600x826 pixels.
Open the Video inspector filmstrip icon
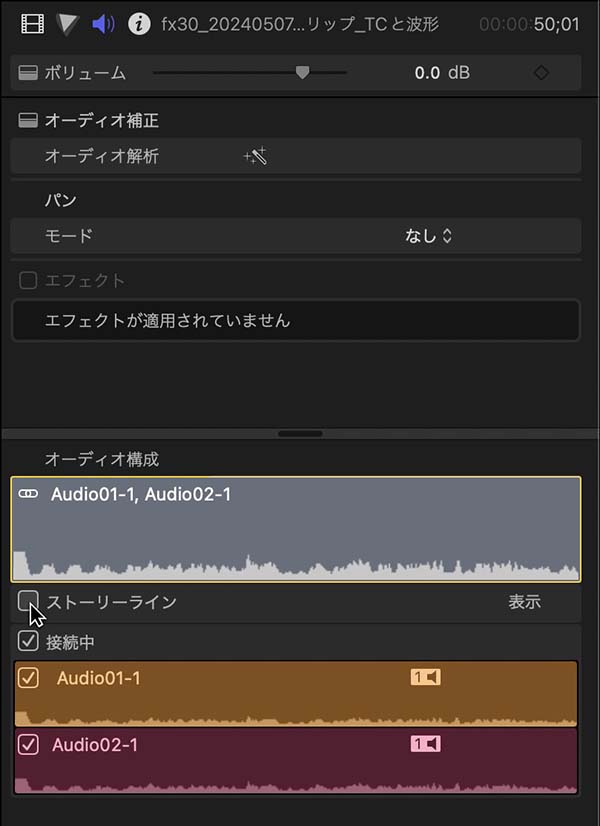[x=32, y=24]
